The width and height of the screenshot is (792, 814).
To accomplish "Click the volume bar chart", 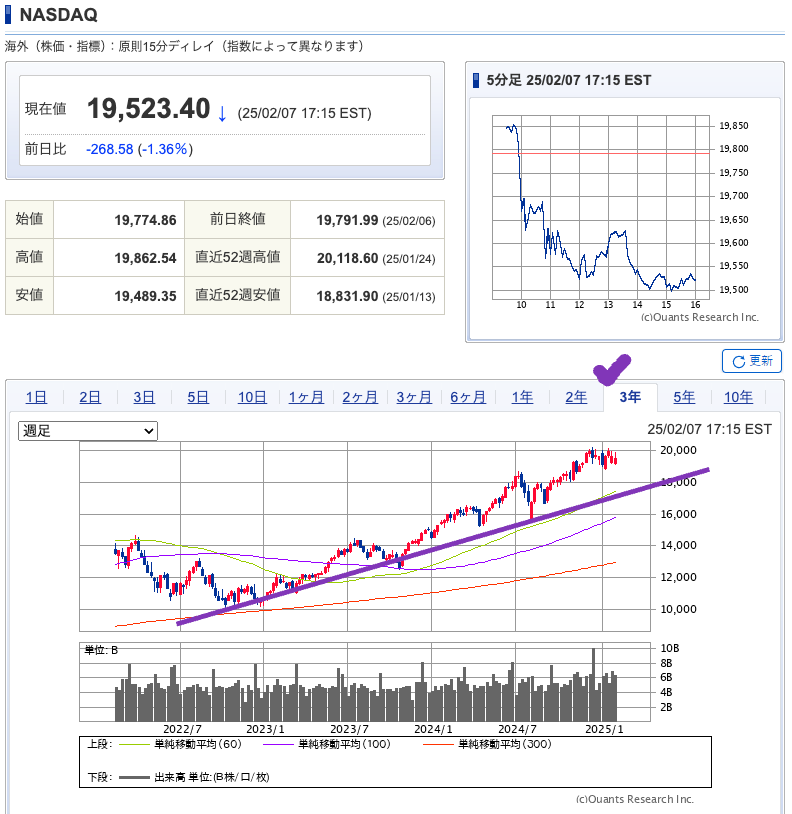I will [x=365, y=682].
